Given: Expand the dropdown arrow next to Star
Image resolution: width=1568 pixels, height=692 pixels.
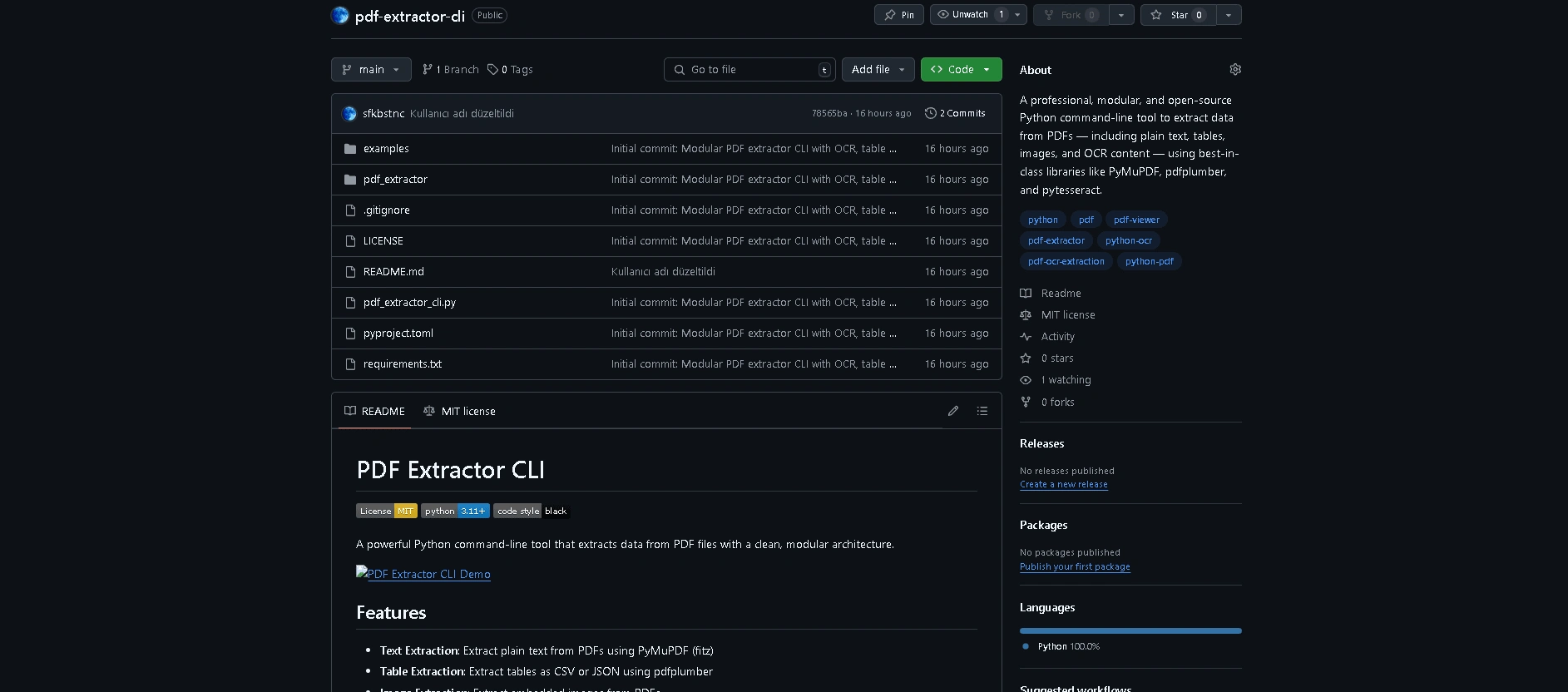Looking at the screenshot, I should 1229,15.
